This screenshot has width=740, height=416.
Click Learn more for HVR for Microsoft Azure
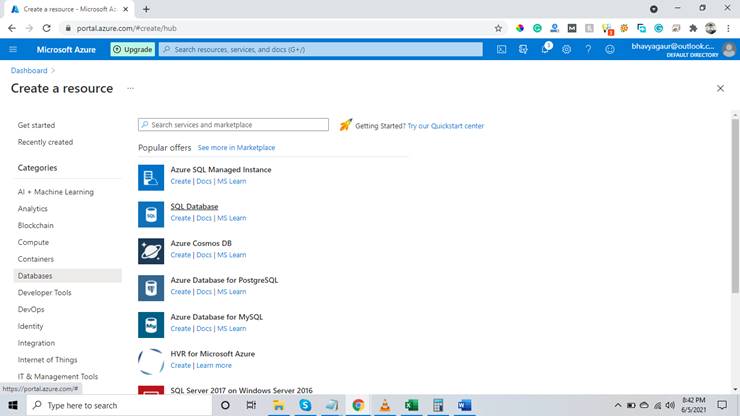(x=214, y=365)
